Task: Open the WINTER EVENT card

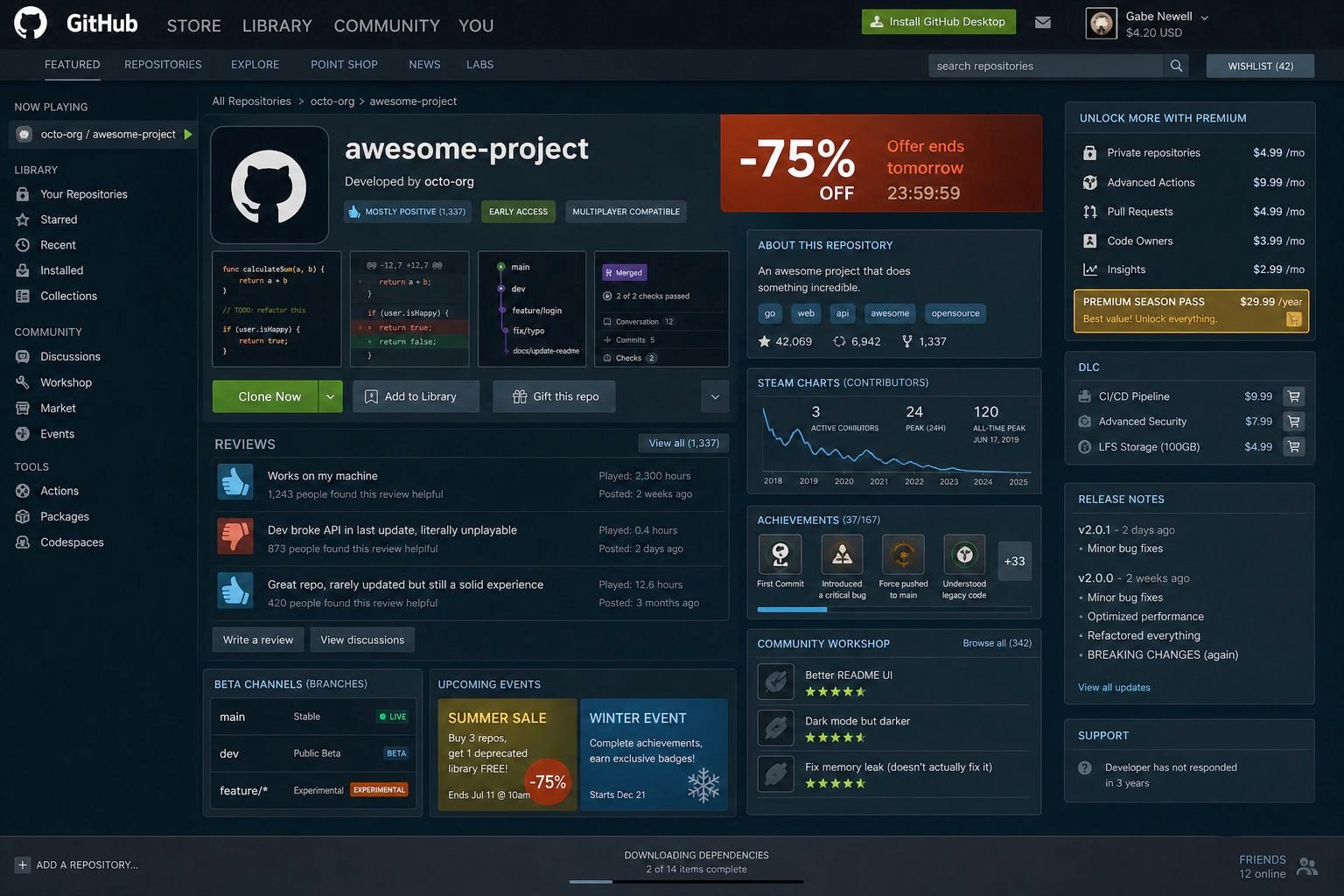Action: coord(654,754)
